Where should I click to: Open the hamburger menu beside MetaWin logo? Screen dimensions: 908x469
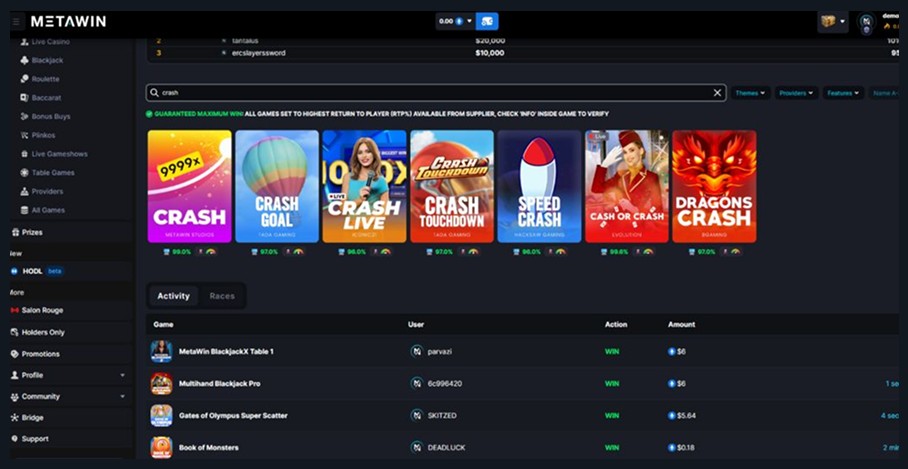(x=16, y=21)
